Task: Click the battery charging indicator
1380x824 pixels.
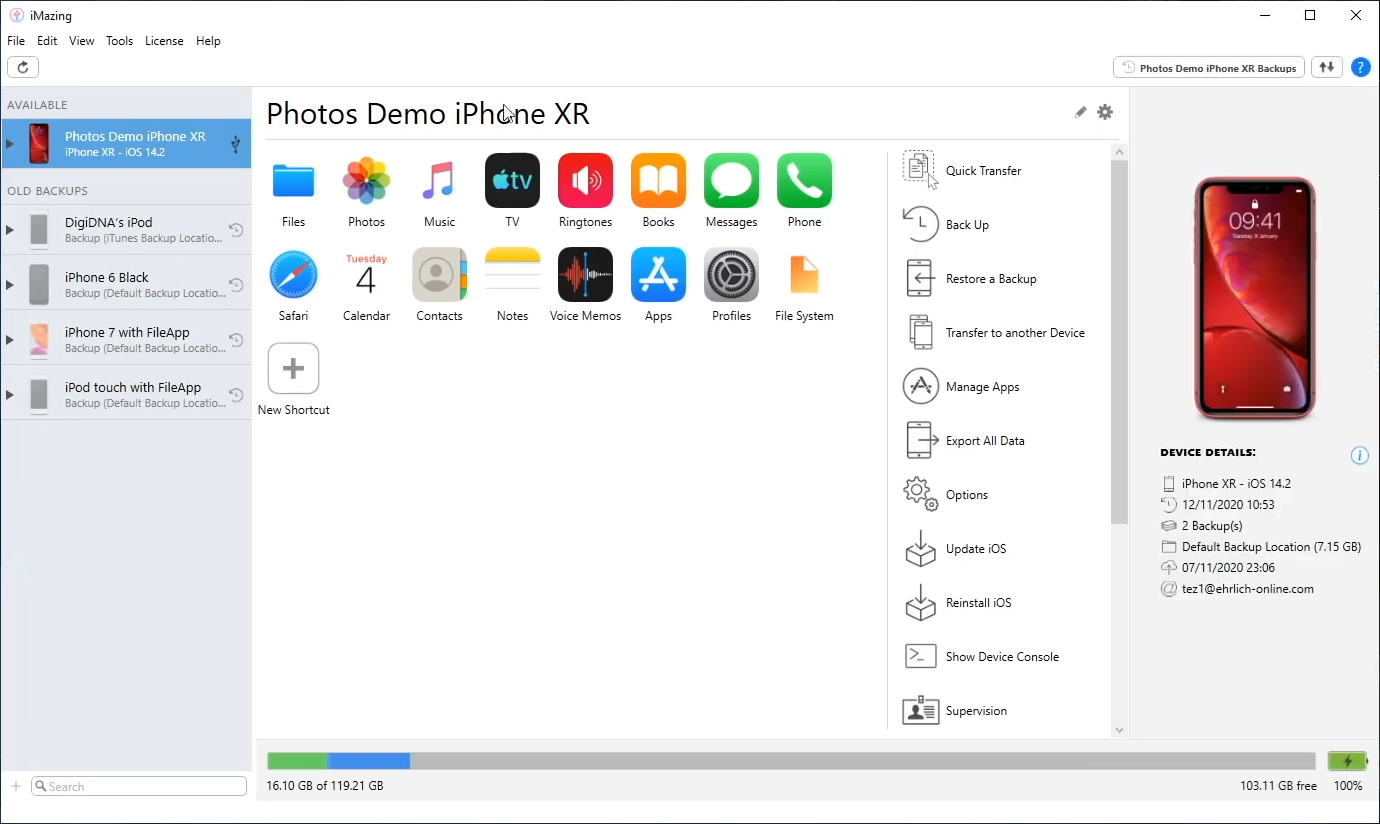Action: (1347, 761)
